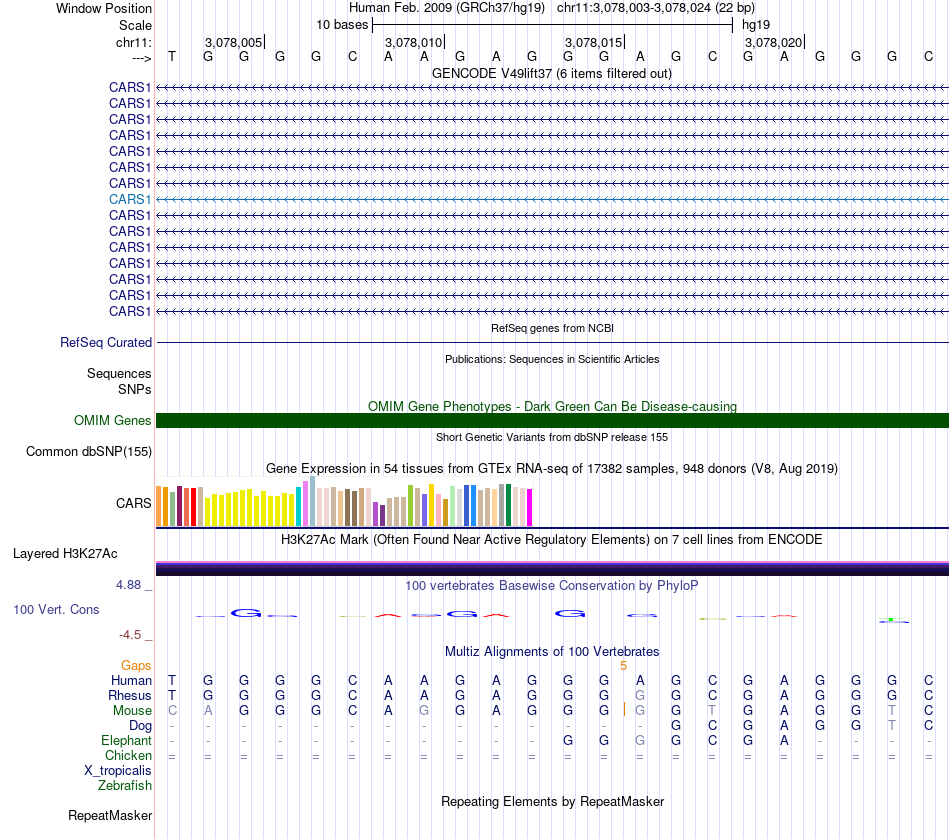Open the Multiz Alignments of 100 Vertebrates title
The image size is (950, 839).
click(x=552, y=652)
